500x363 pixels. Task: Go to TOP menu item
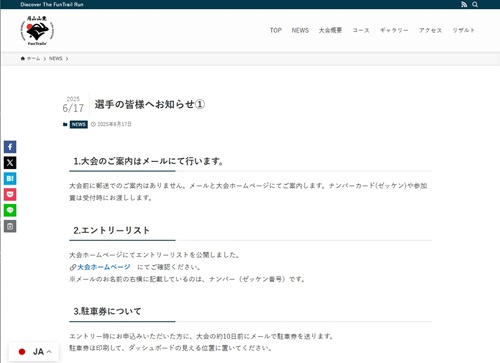pos(276,30)
